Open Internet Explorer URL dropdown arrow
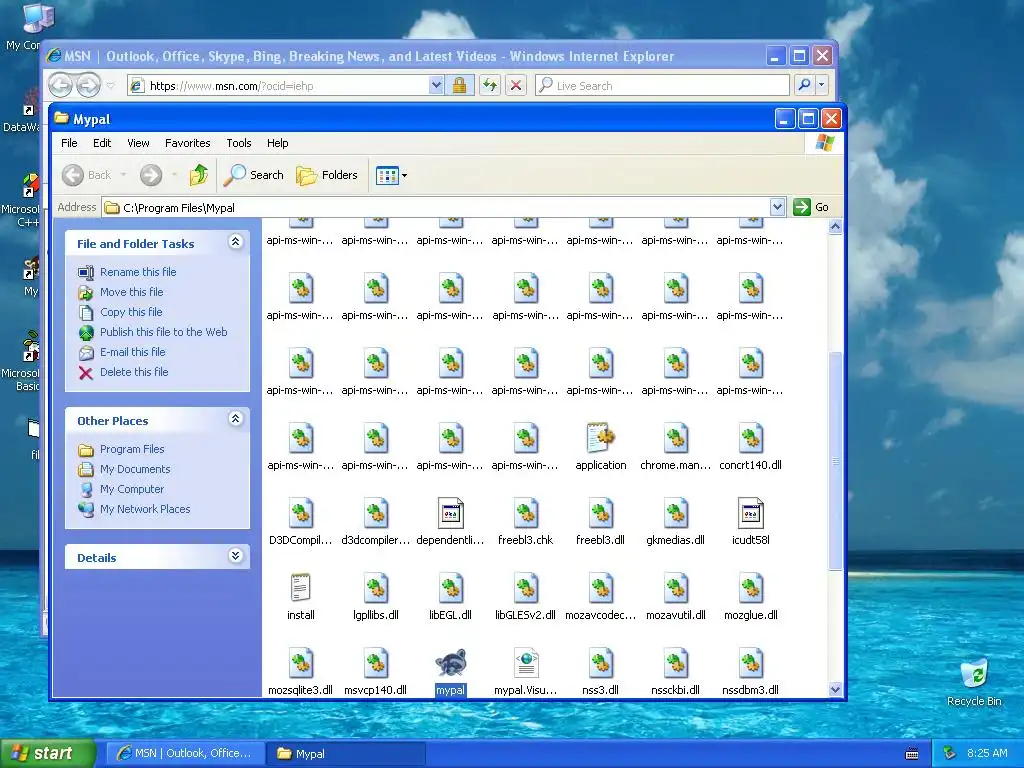This screenshot has height=768, width=1024. tap(436, 85)
